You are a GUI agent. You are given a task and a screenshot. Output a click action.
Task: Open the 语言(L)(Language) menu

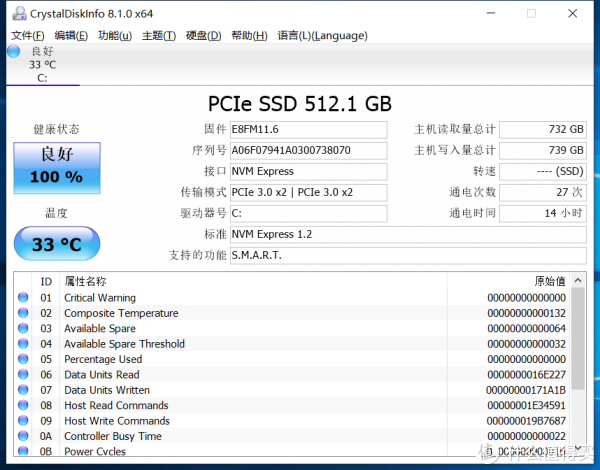coord(323,36)
